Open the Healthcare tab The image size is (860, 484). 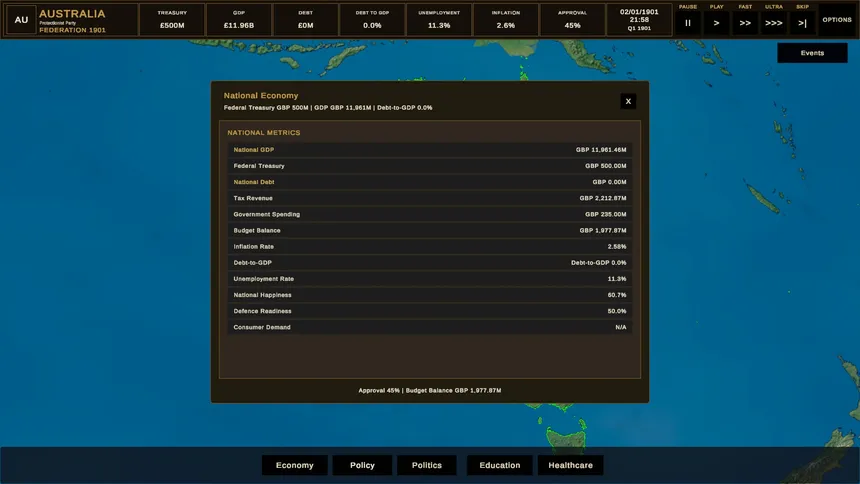click(570, 465)
